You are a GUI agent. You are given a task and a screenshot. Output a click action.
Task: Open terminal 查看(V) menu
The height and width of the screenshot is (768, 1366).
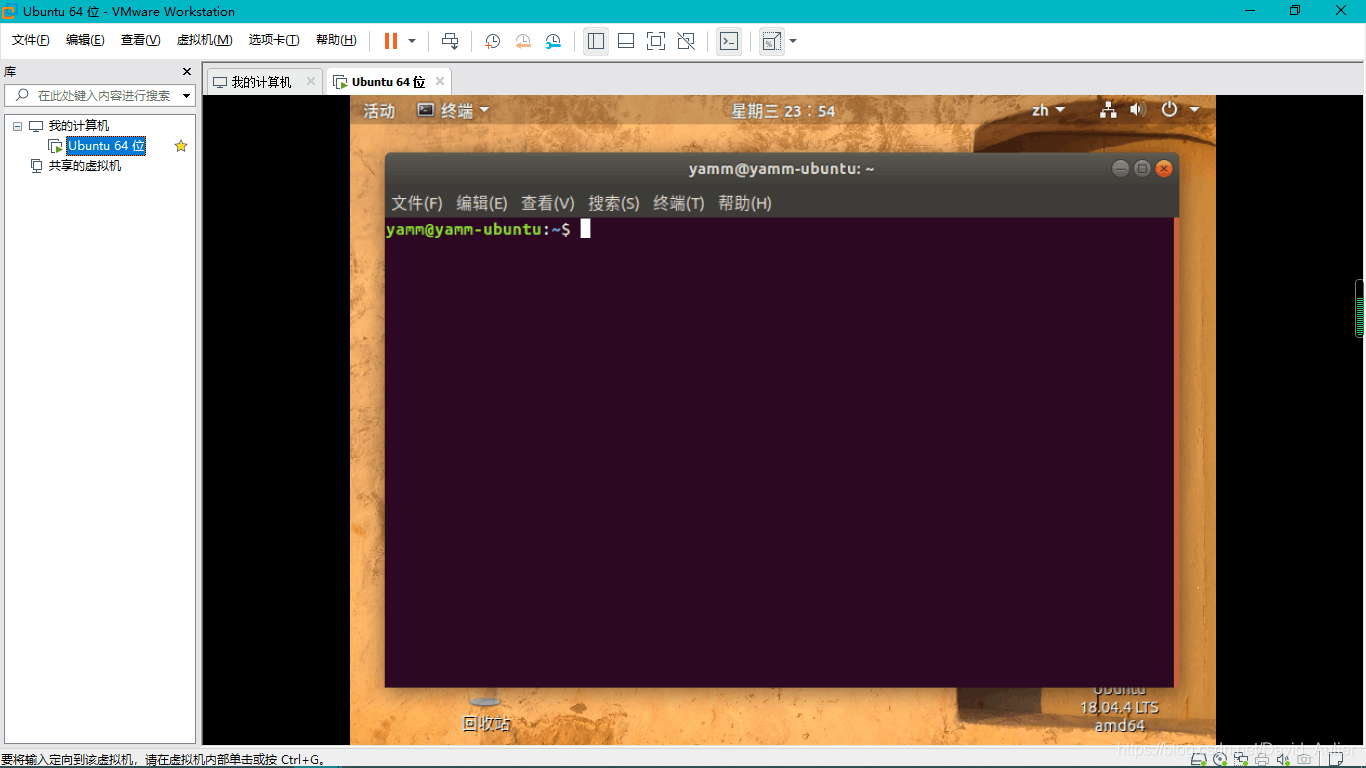pos(548,203)
